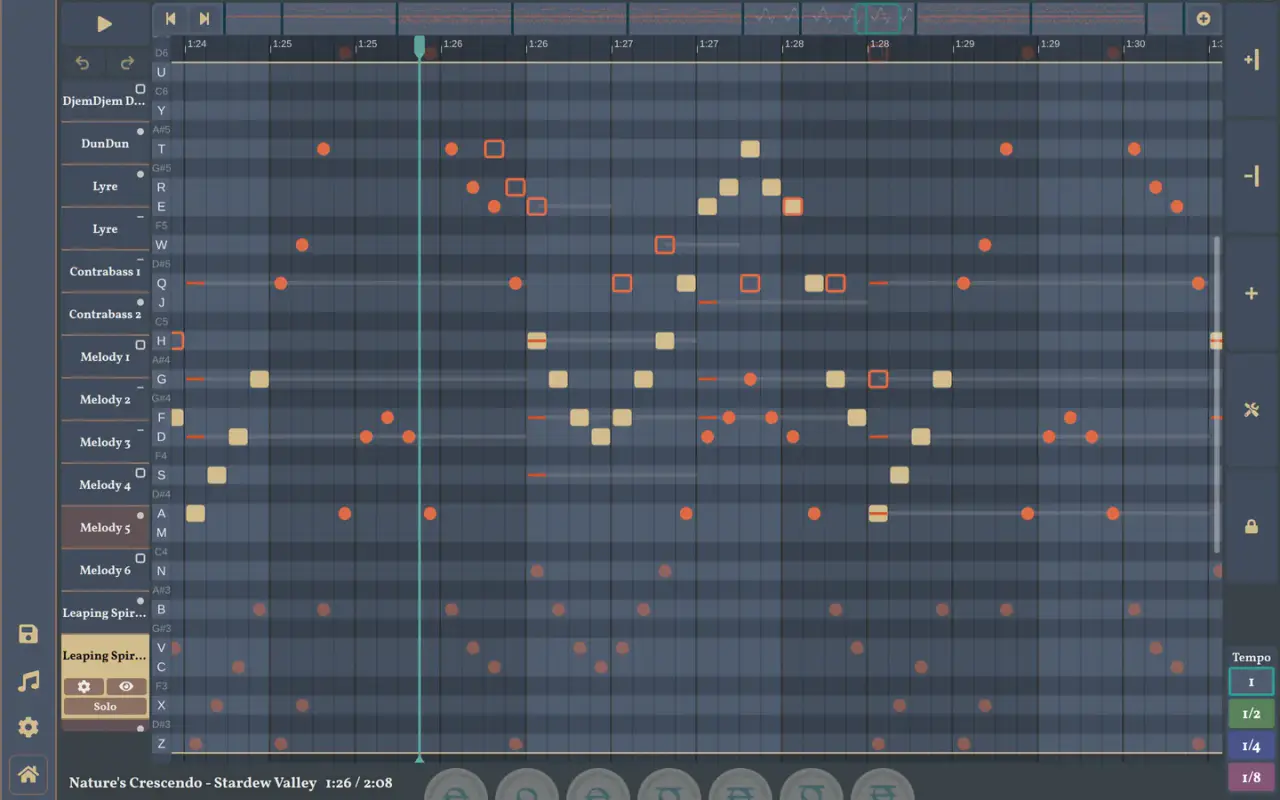Set tempo to 1
Viewport: 1280px width, 800px height.
[1251, 682]
